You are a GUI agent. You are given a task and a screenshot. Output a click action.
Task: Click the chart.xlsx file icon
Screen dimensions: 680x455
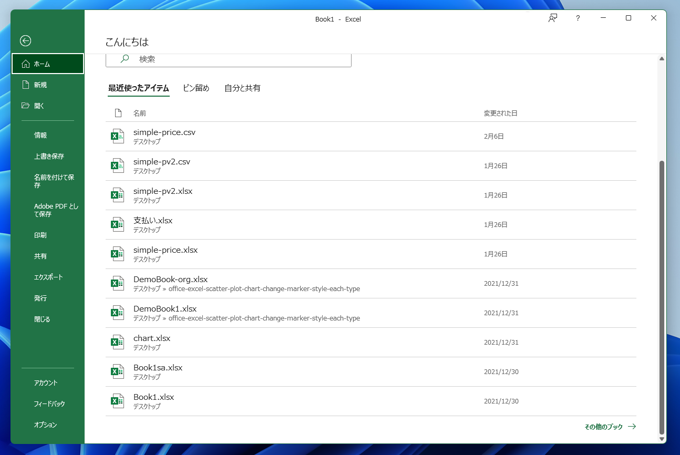117,342
